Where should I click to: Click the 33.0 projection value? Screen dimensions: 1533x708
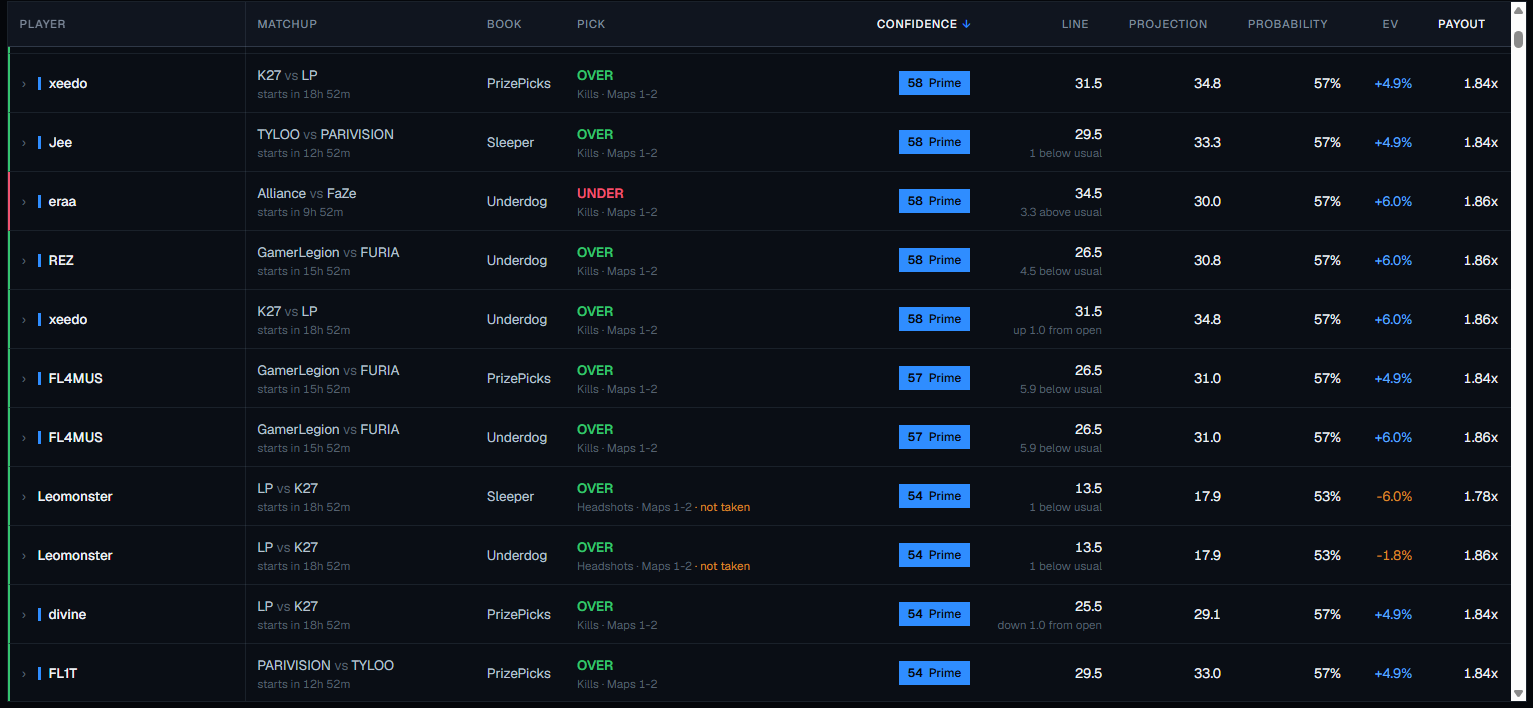click(1207, 673)
